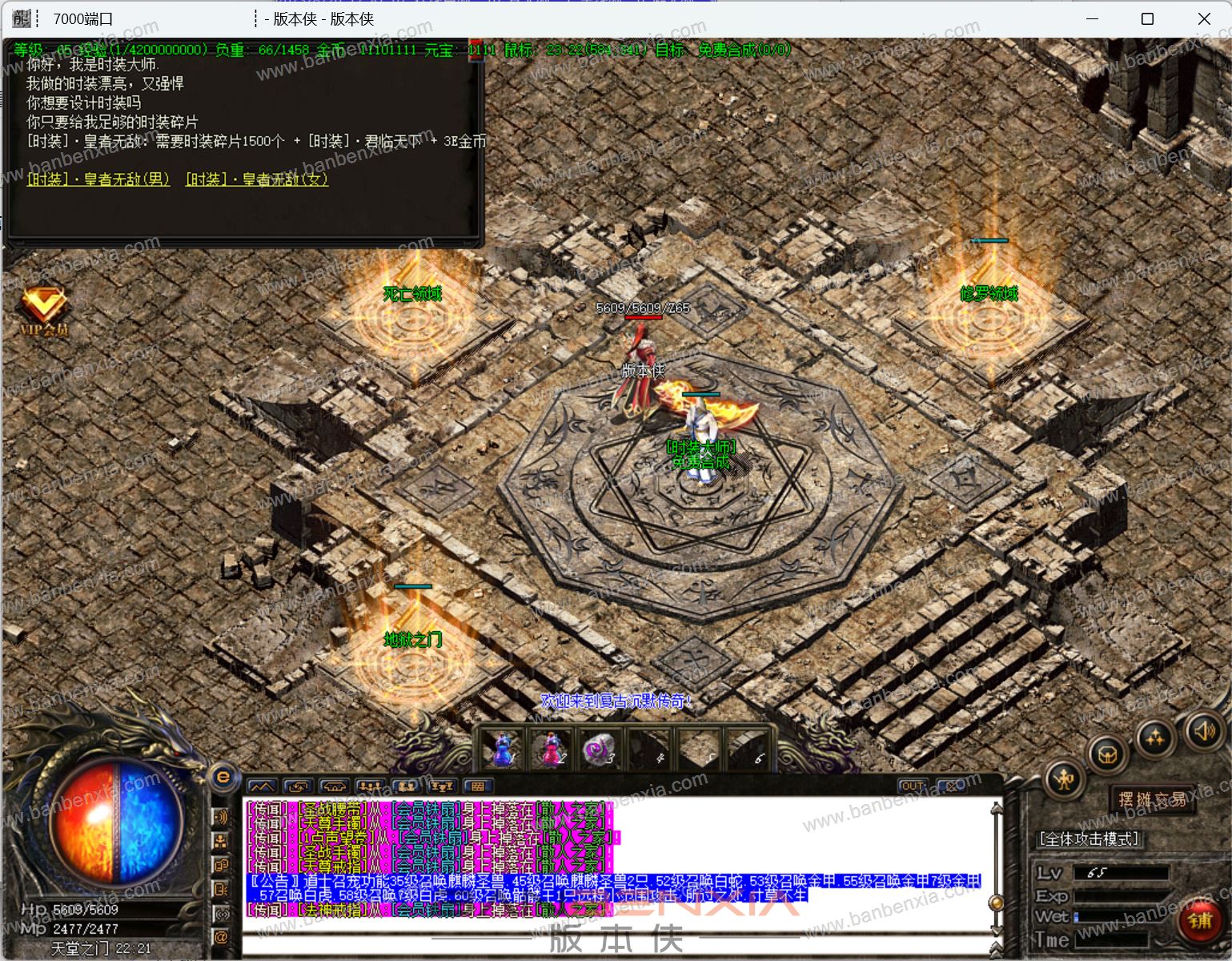The width and height of the screenshot is (1232, 961).
Task: Click the group members button in chat toolbar
Action: click(x=369, y=786)
